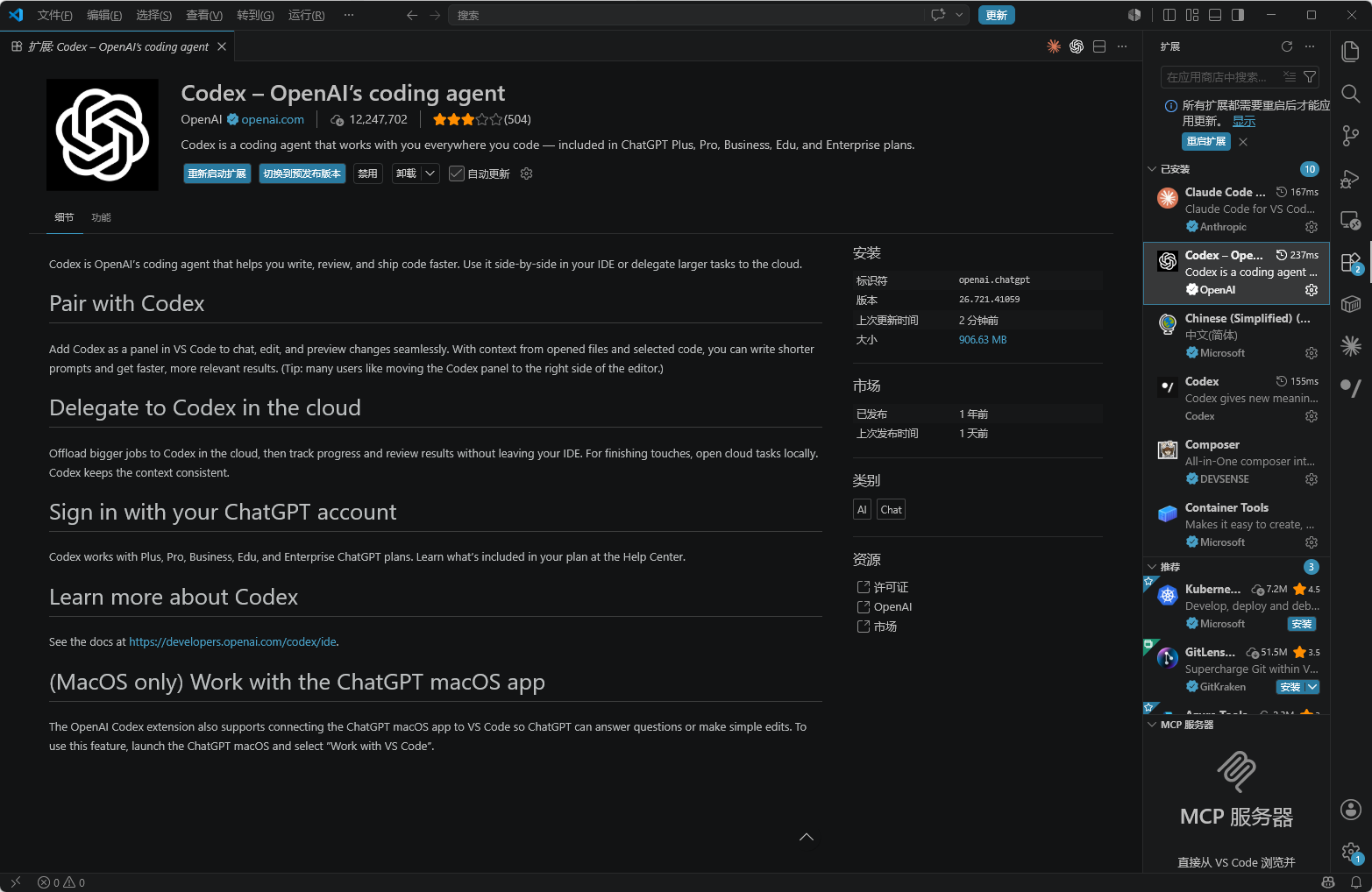1372x892 pixels.
Task: Open Claude Code view in activity bar
Action: tap(1351, 346)
